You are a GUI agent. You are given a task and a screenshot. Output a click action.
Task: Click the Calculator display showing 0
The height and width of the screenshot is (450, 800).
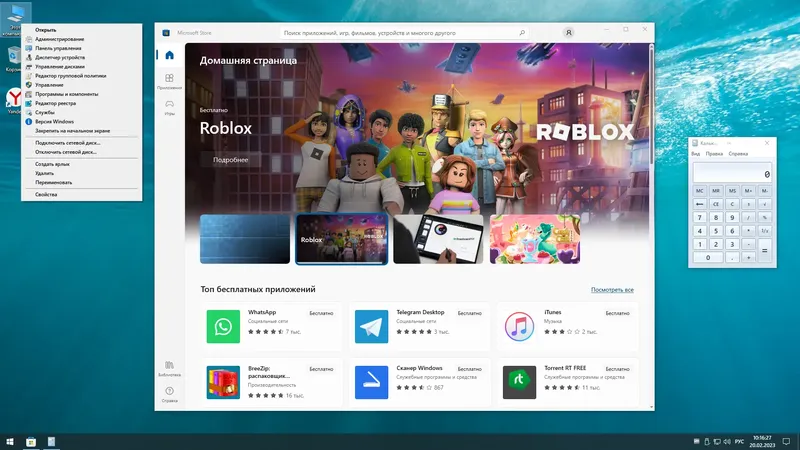(x=732, y=173)
